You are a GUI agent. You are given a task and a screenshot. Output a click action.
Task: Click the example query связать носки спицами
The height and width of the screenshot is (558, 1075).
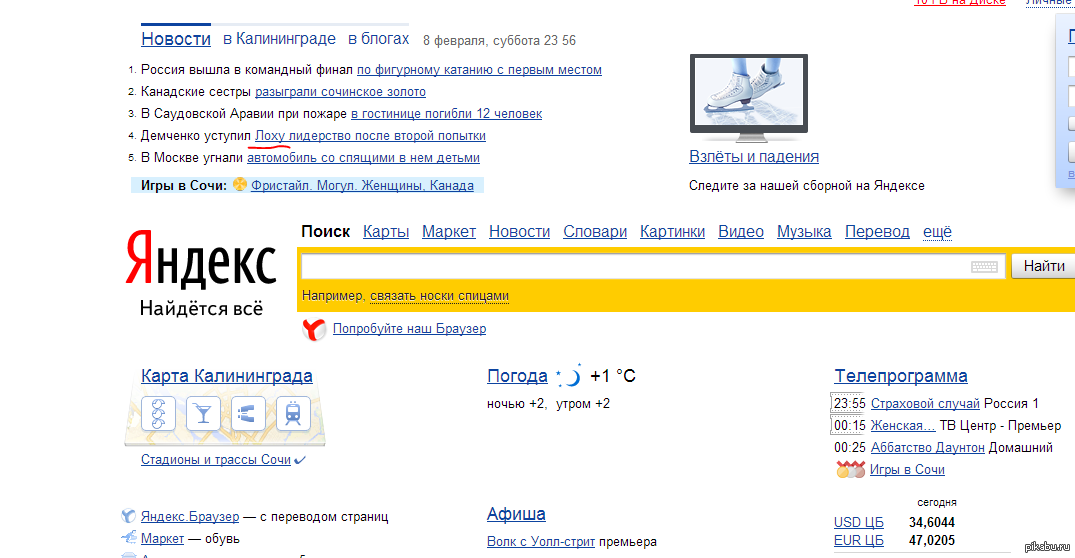tap(439, 296)
